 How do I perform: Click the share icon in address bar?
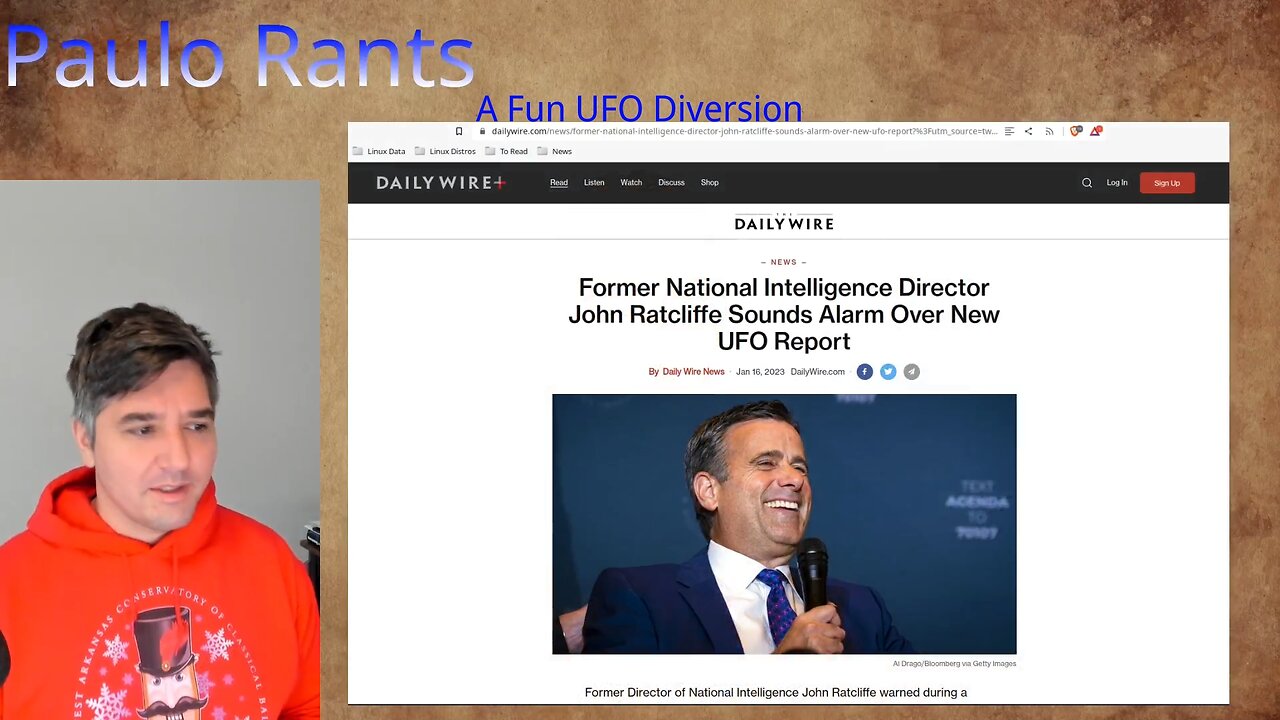click(x=1028, y=131)
